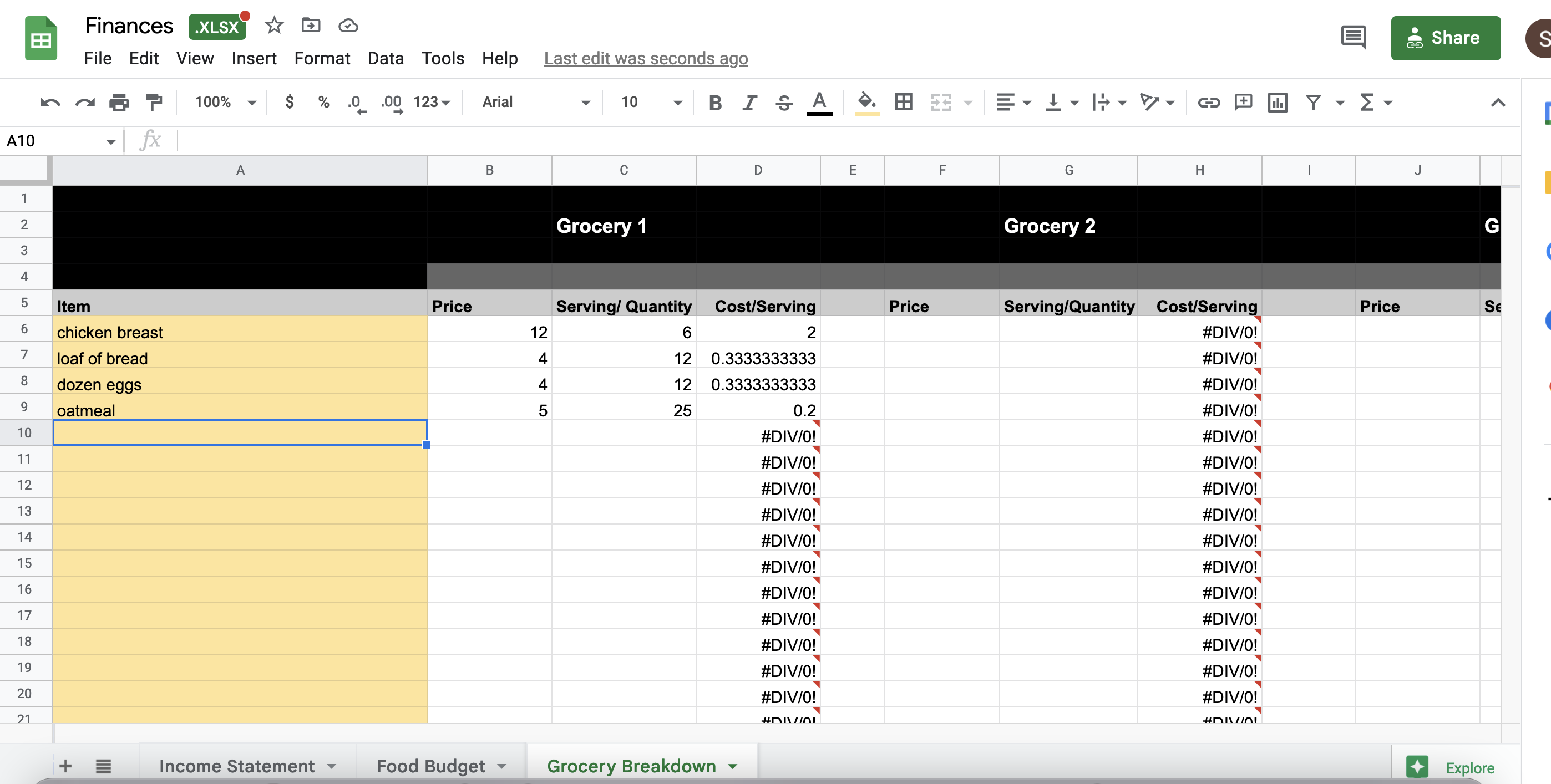1551x784 pixels.
Task: Switch to the Food Budget tab
Action: coord(430,766)
